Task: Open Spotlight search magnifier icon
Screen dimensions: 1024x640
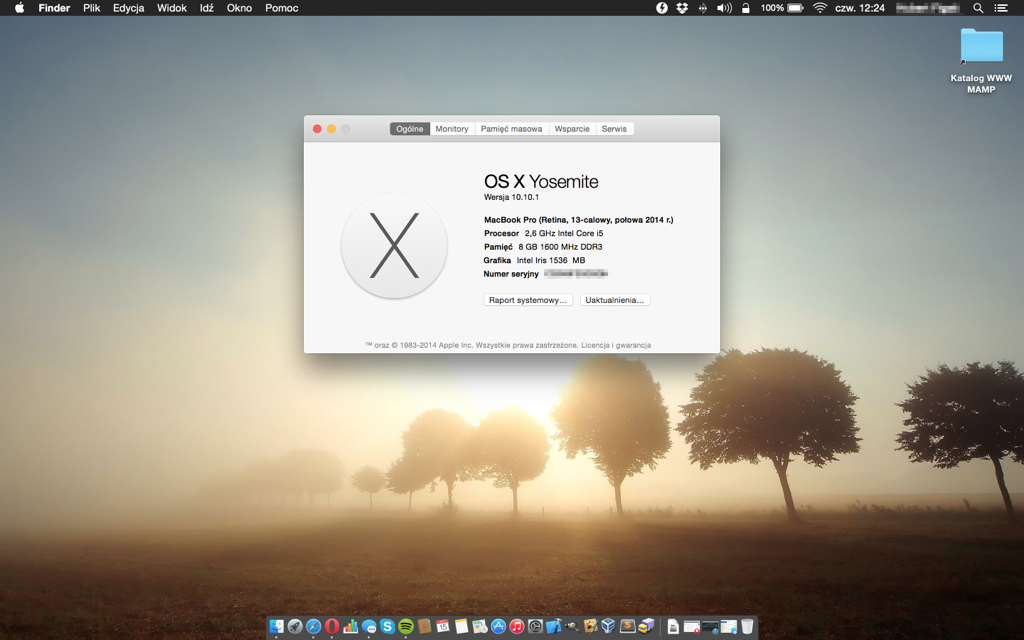Action: click(x=978, y=8)
